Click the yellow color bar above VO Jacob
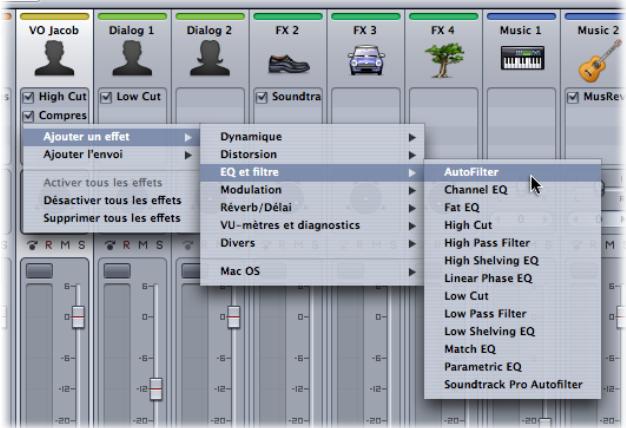626x428 pixels. [54, 16]
